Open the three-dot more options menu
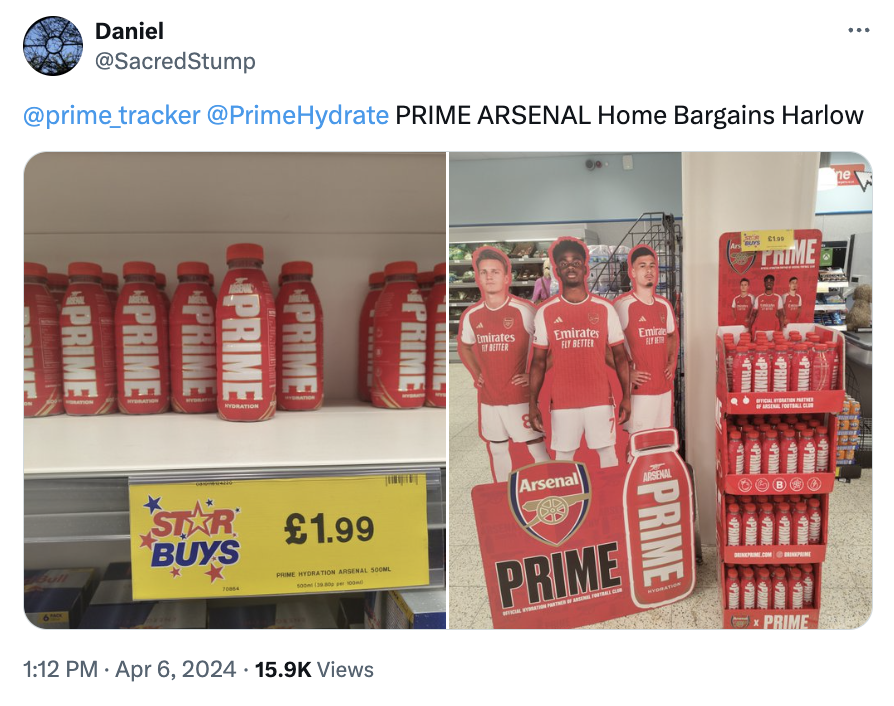This screenshot has height=706, width=894. coord(858,30)
